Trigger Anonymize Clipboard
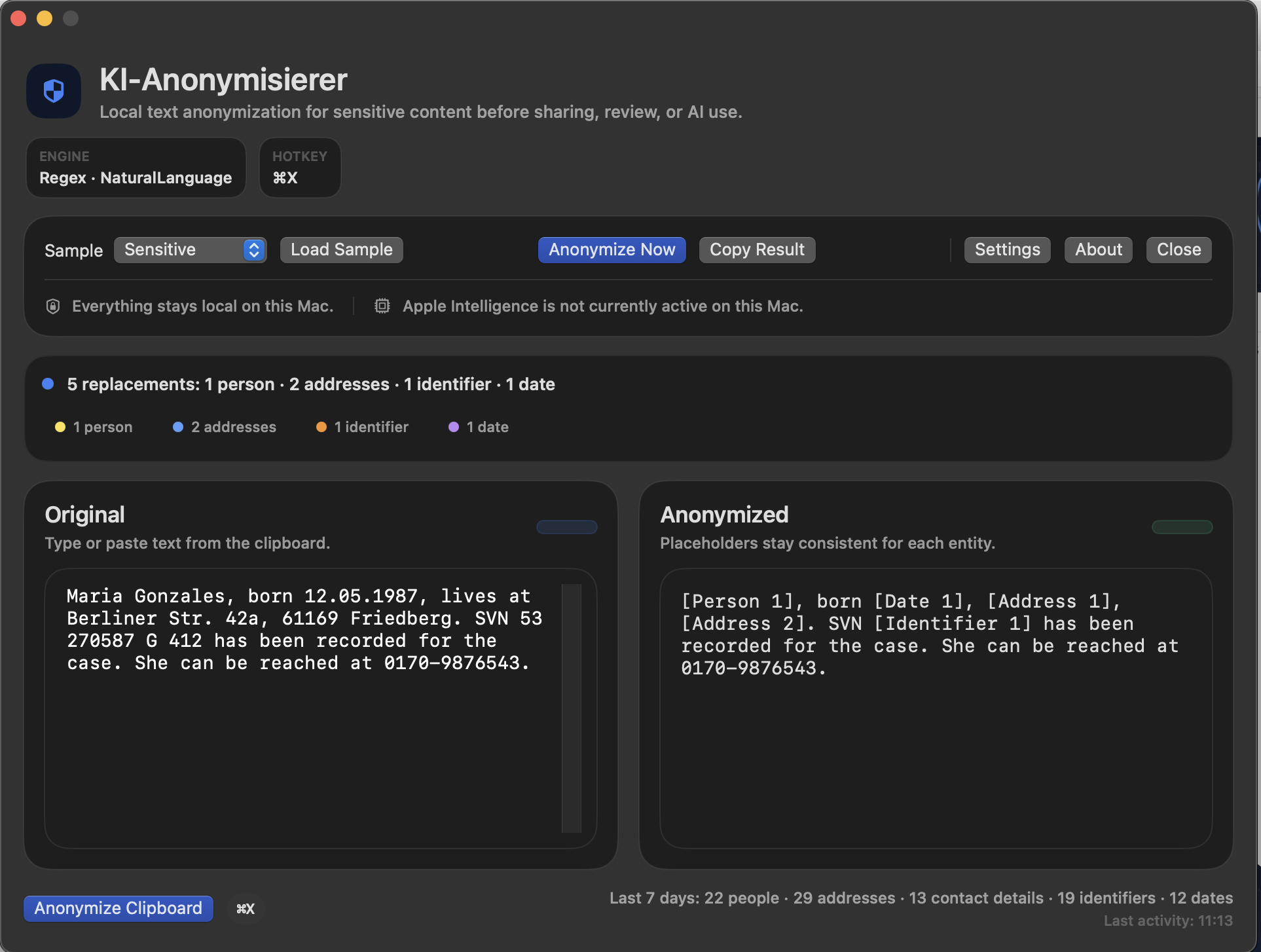The width and height of the screenshot is (1261, 952). [118, 908]
